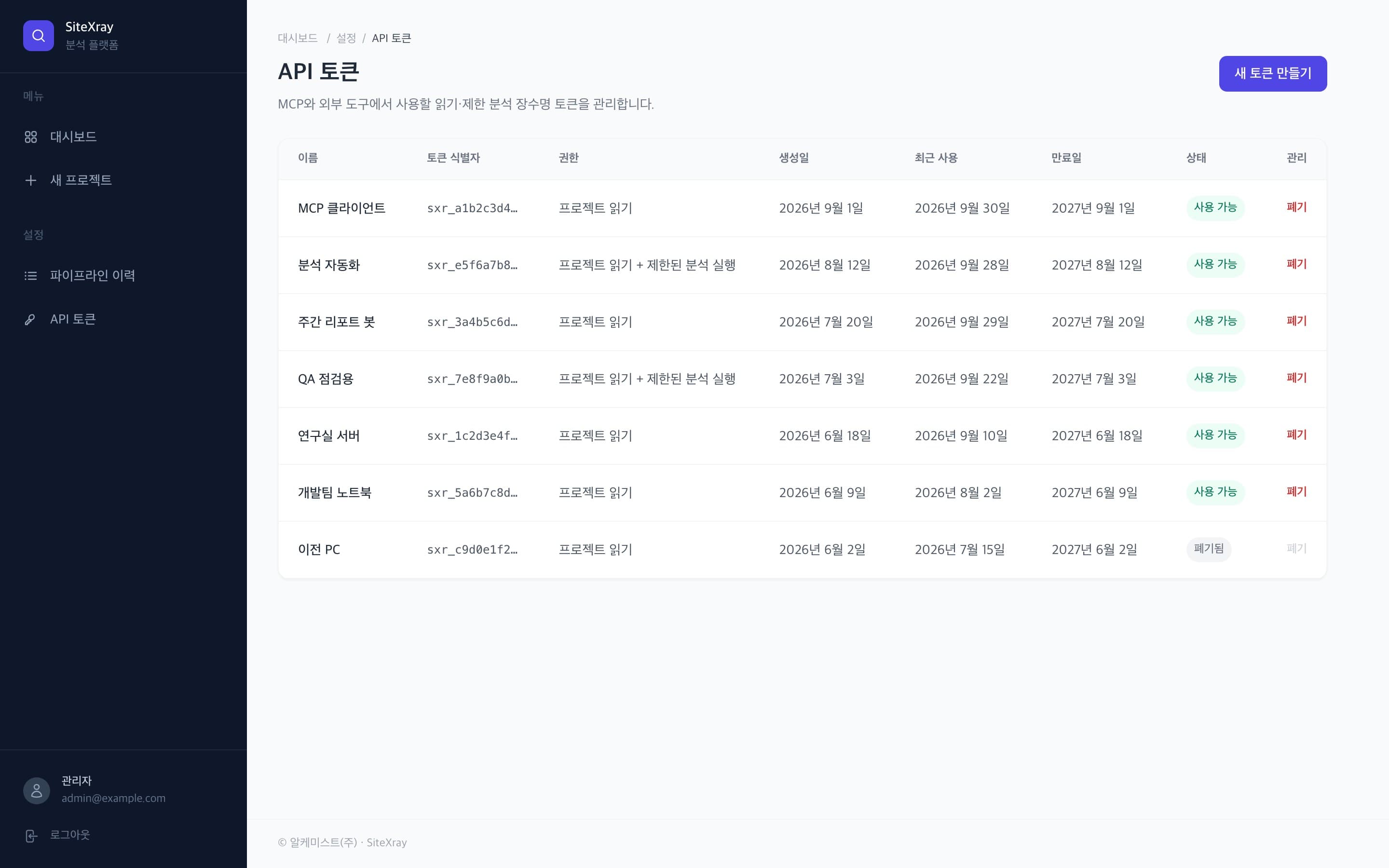
Task: Click the 만료일 column header
Action: (1066, 157)
